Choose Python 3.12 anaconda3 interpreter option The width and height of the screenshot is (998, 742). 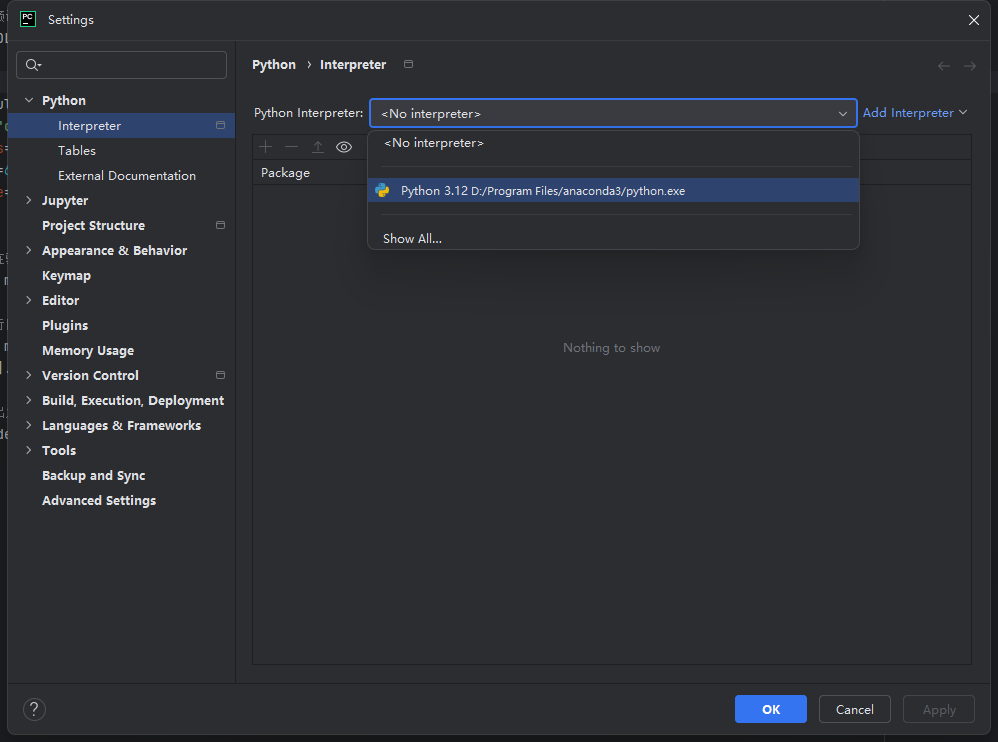pos(614,190)
